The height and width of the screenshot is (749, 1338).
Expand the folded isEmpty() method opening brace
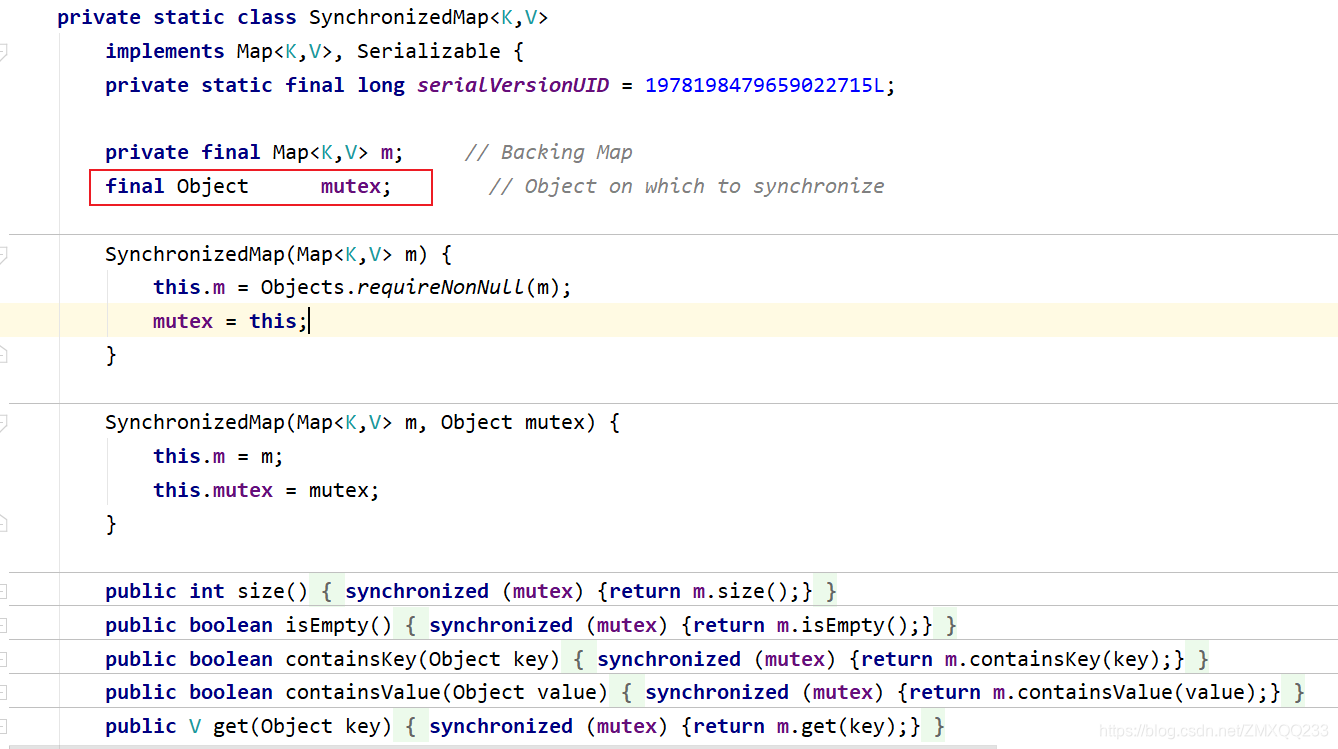click(410, 625)
